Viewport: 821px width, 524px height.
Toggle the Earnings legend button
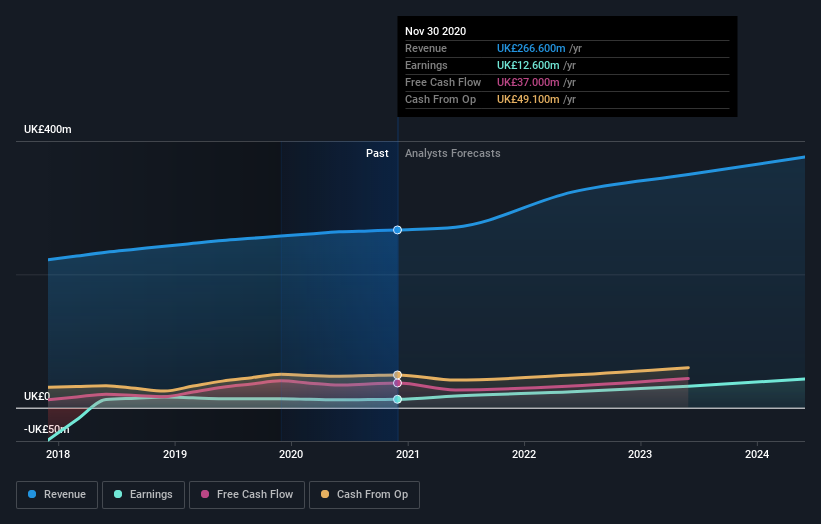point(143,495)
